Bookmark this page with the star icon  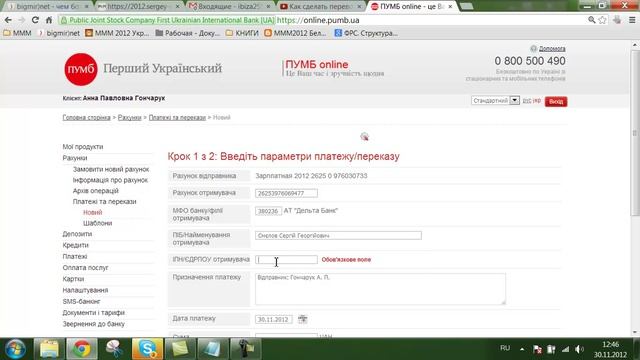602,20
